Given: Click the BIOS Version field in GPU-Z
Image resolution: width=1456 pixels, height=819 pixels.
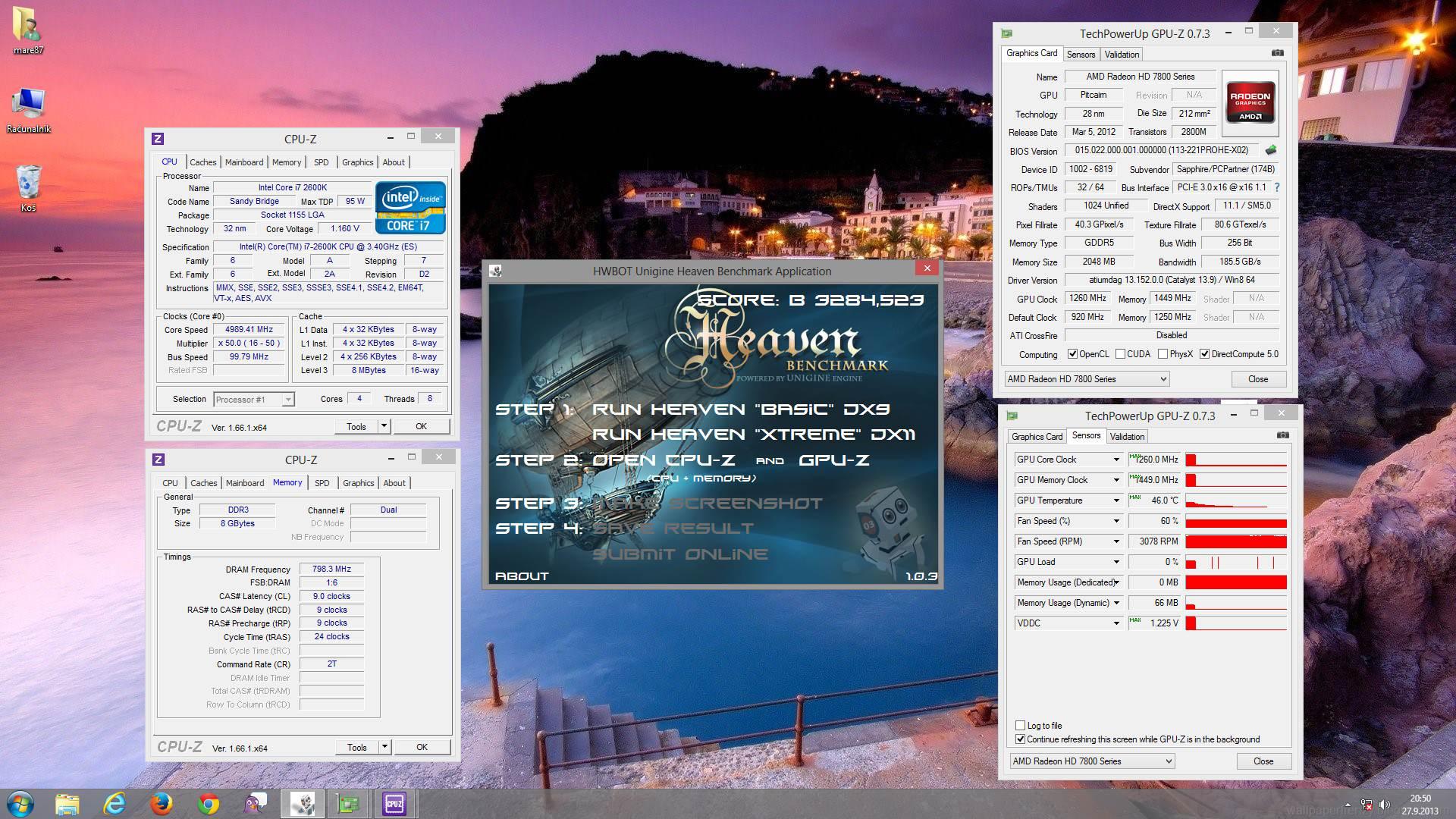Looking at the screenshot, I should [x=1162, y=150].
